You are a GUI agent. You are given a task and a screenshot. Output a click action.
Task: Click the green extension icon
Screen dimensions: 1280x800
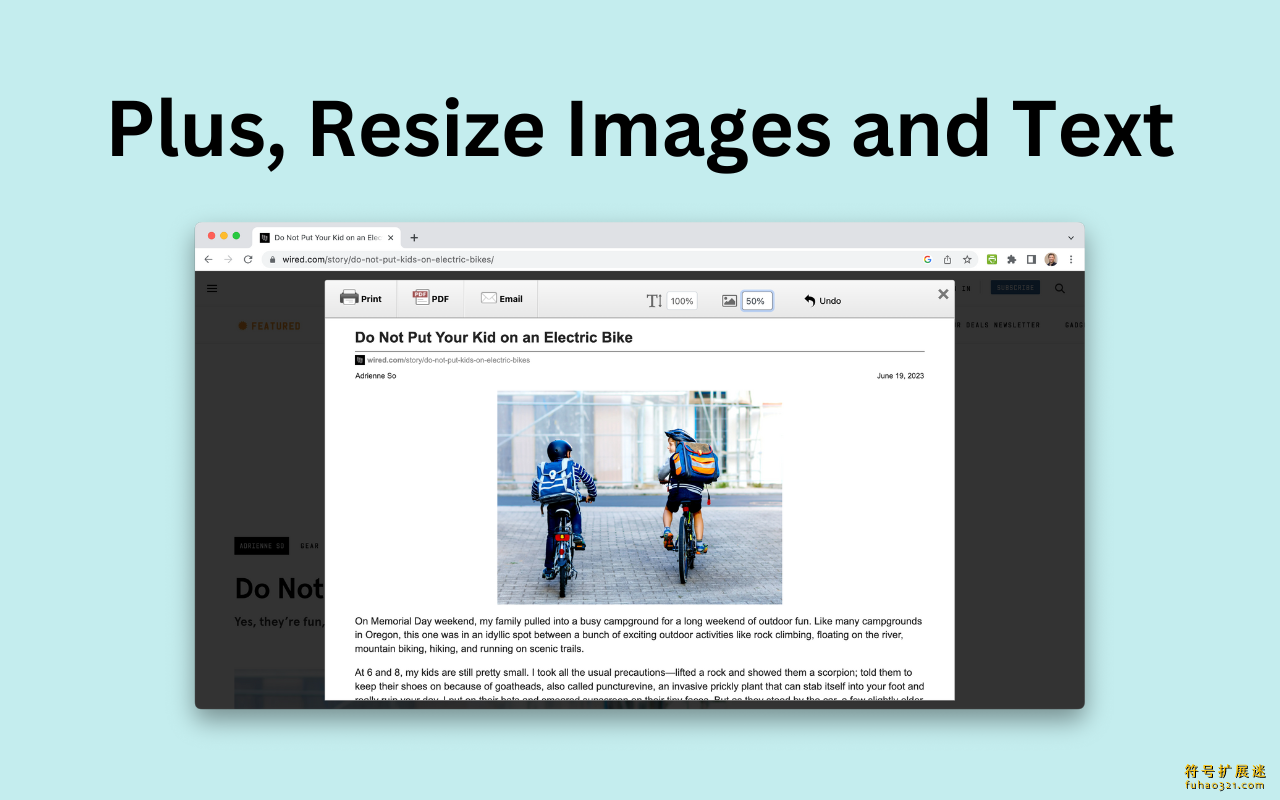click(x=992, y=259)
